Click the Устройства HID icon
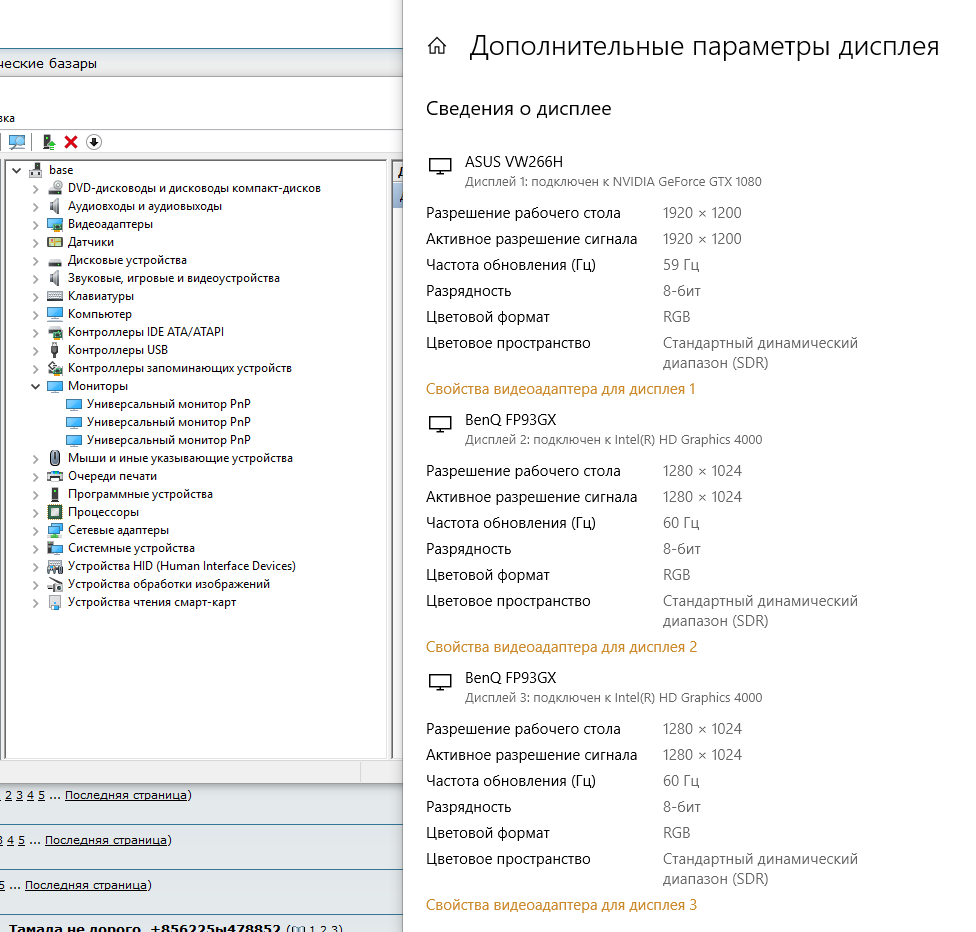This screenshot has width=976, height=932. pyautogui.click(x=55, y=566)
